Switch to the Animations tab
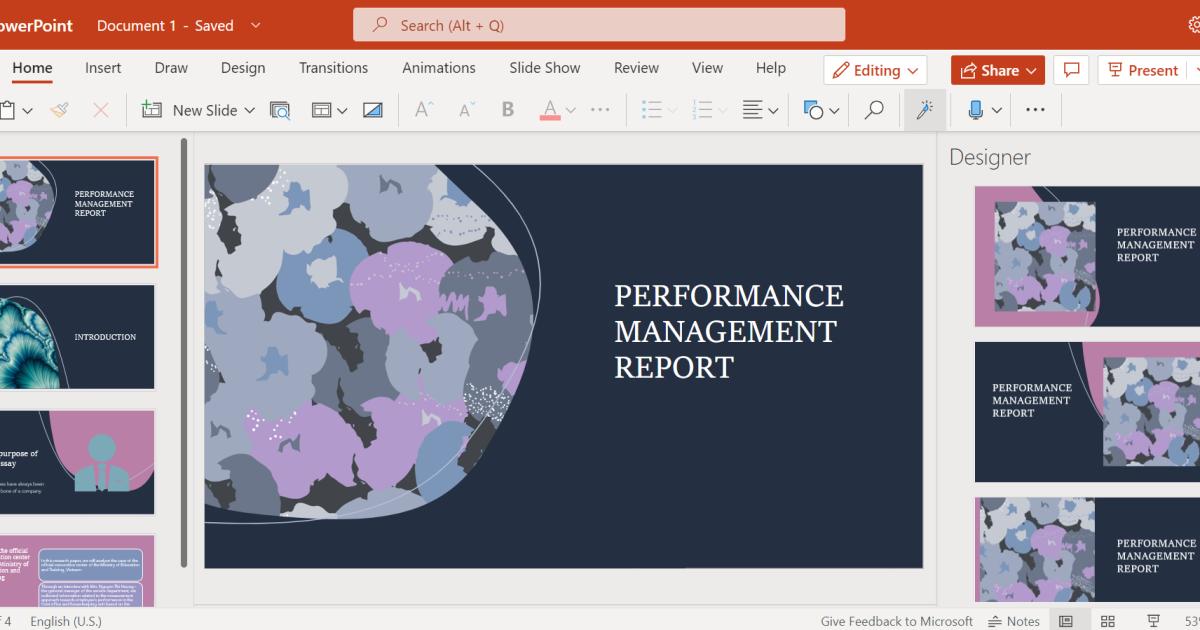The width and height of the screenshot is (1200, 630). coord(438,67)
